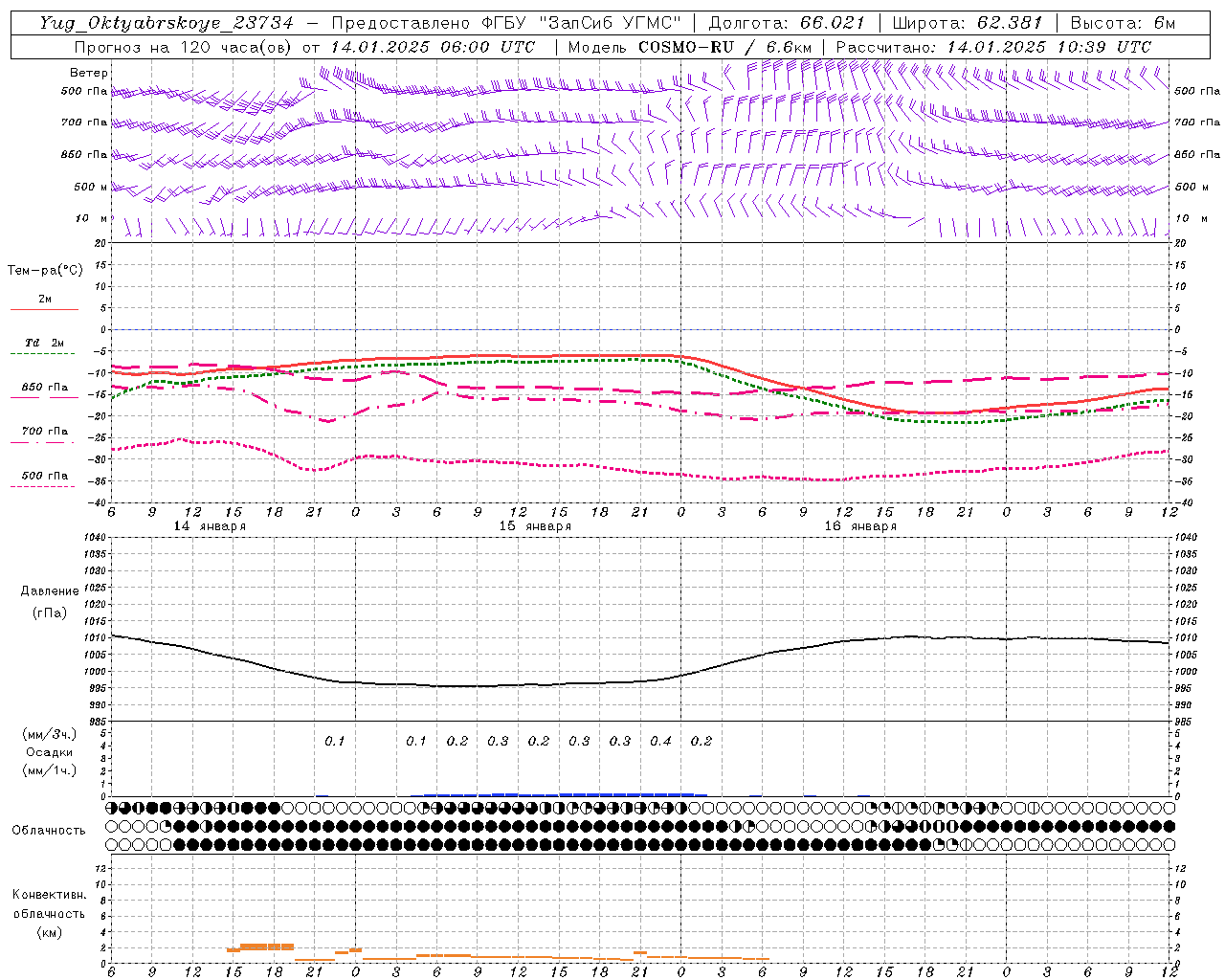Click the Модель COSMO-RU / 6.6км label
Viewport: 1225px width, 980px height.
pyautogui.click(x=690, y=47)
